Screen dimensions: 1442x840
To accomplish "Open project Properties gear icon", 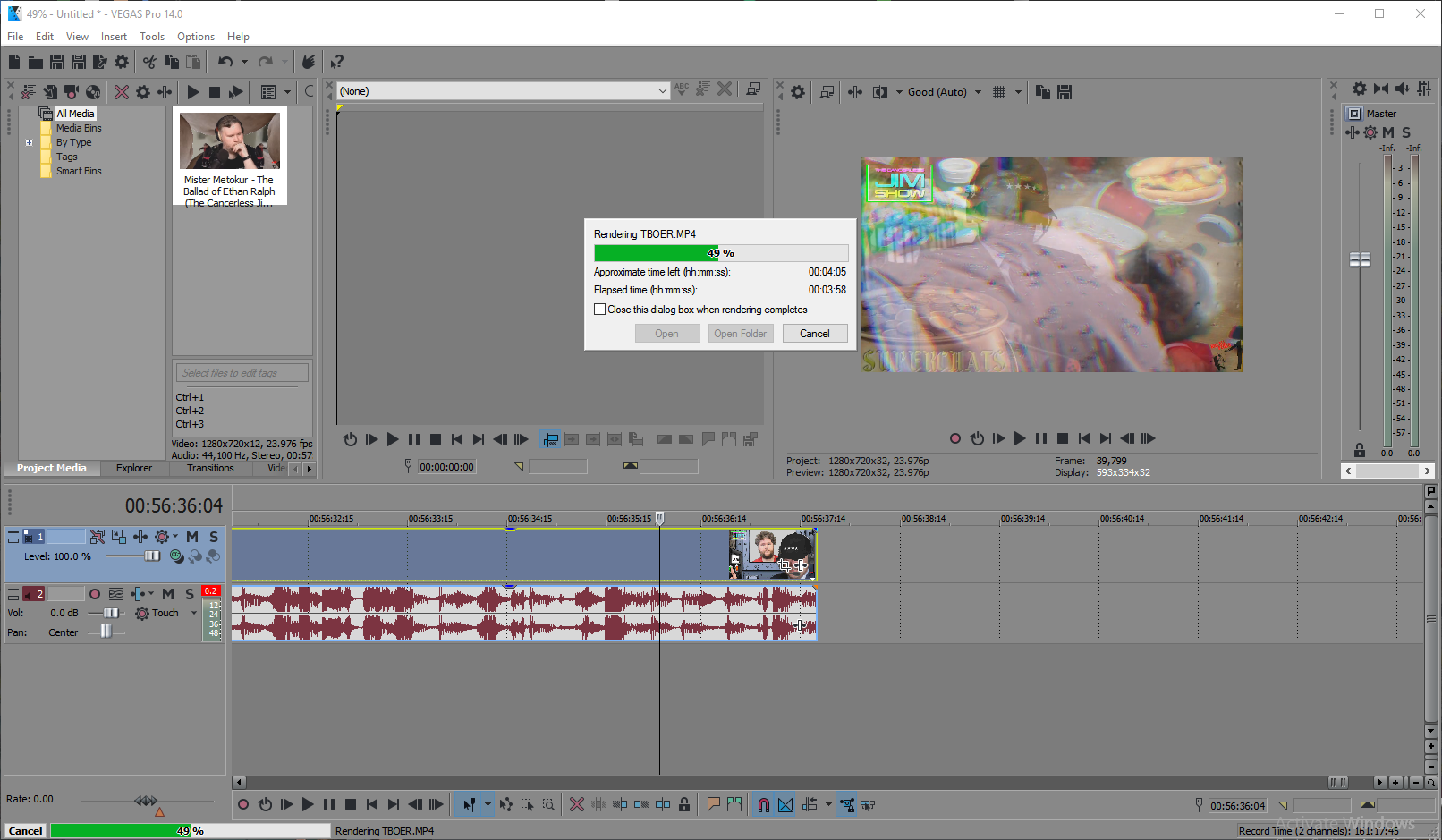I will point(122,62).
